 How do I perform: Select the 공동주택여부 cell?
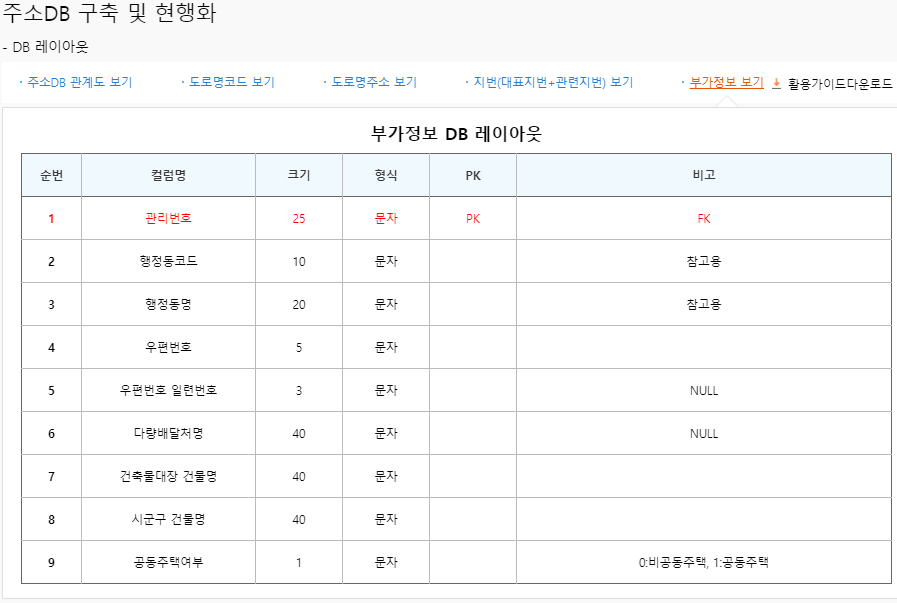click(x=168, y=562)
